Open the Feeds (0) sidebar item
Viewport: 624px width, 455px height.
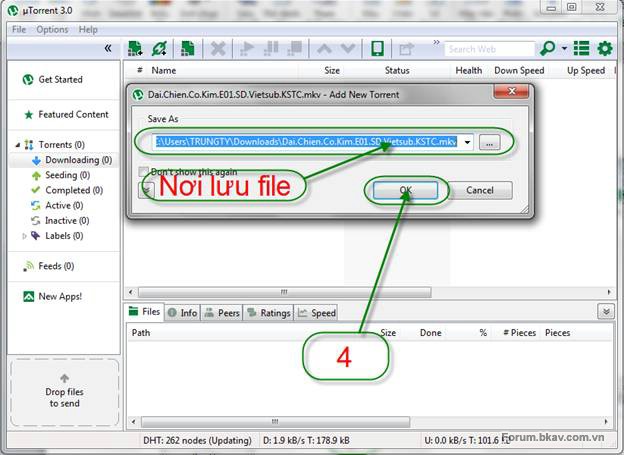56,266
